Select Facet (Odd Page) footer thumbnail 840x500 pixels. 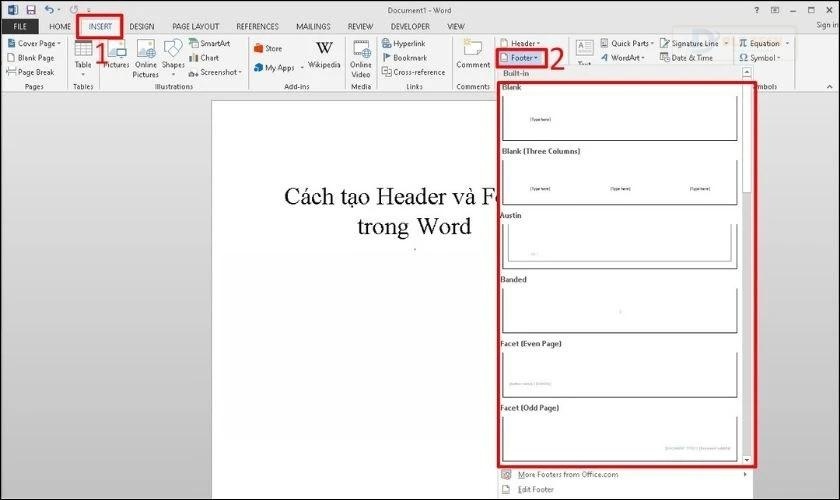(x=620, y=438)
